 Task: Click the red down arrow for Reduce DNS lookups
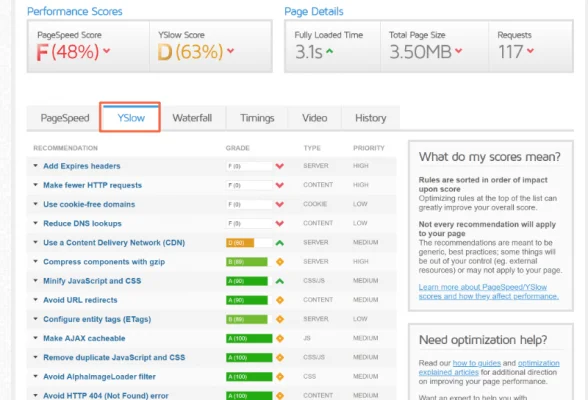click(279, 223)
